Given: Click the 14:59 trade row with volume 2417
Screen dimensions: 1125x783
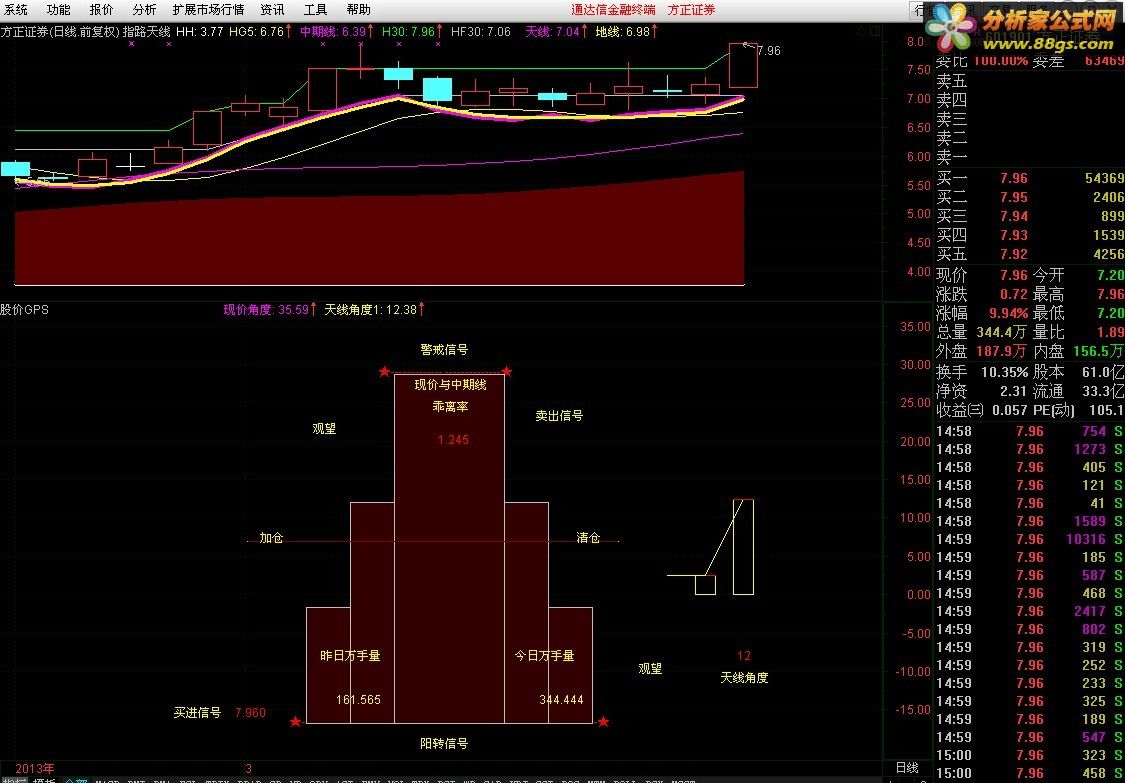Looking at the screenshot, I should [x=1030, y=611].
